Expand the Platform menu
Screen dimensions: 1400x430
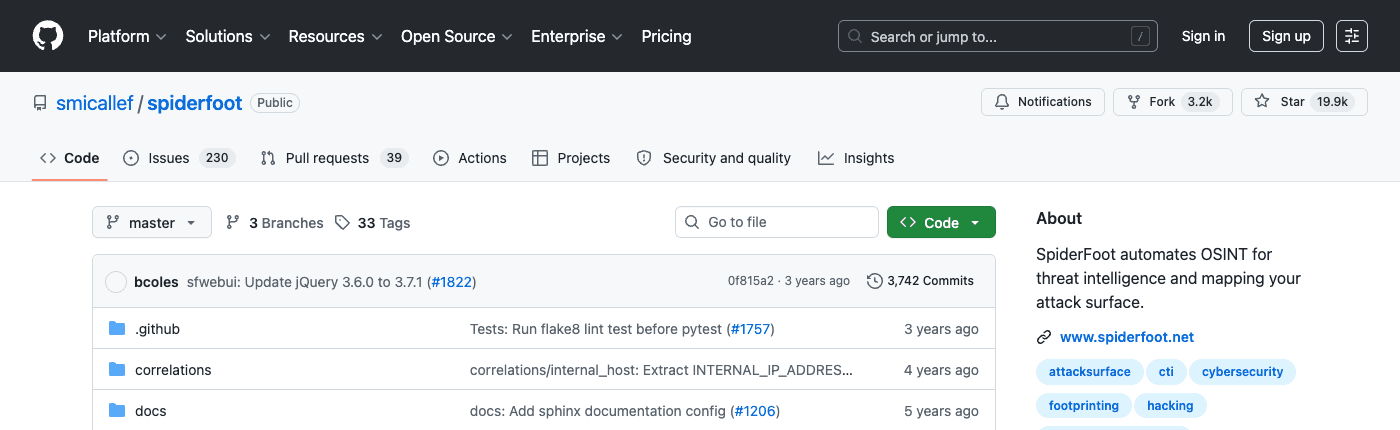pyautogui.click(x=126, y=36)
